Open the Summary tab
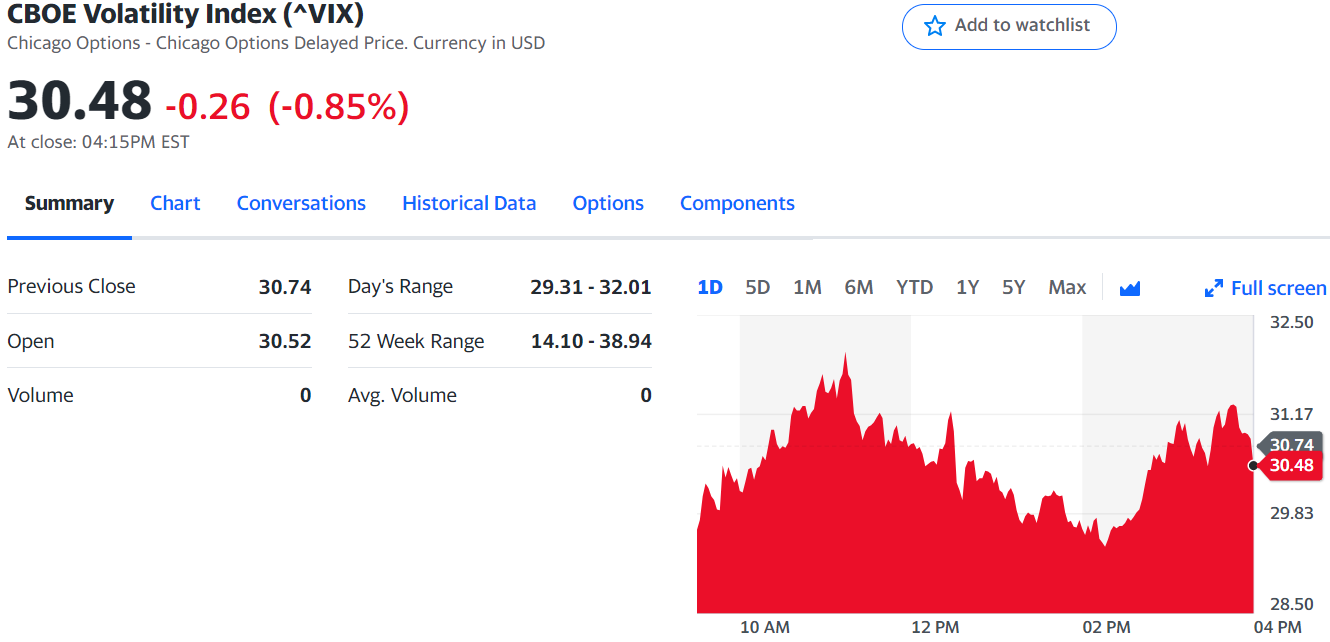 [x=69, y=203]
